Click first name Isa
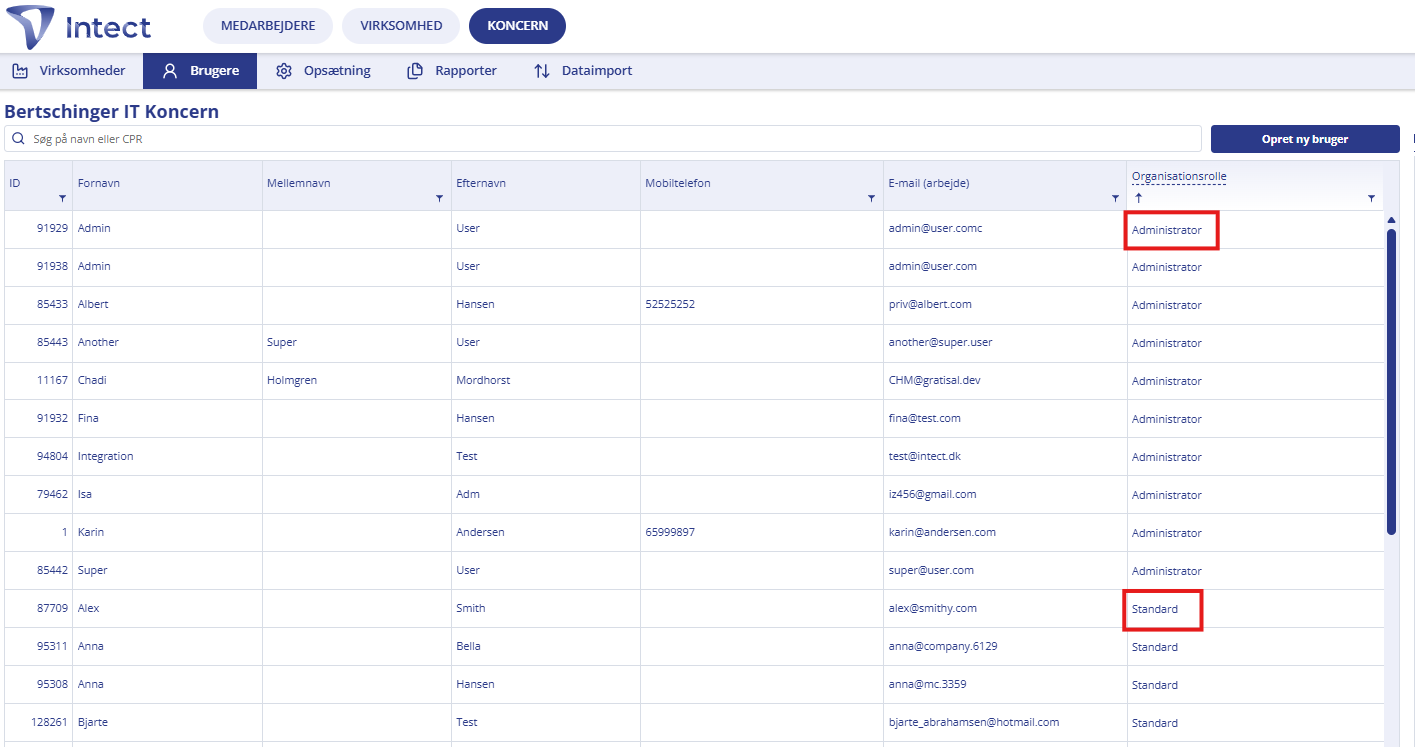The width and height of the screenshot is (1415, 747). [85, 494]
